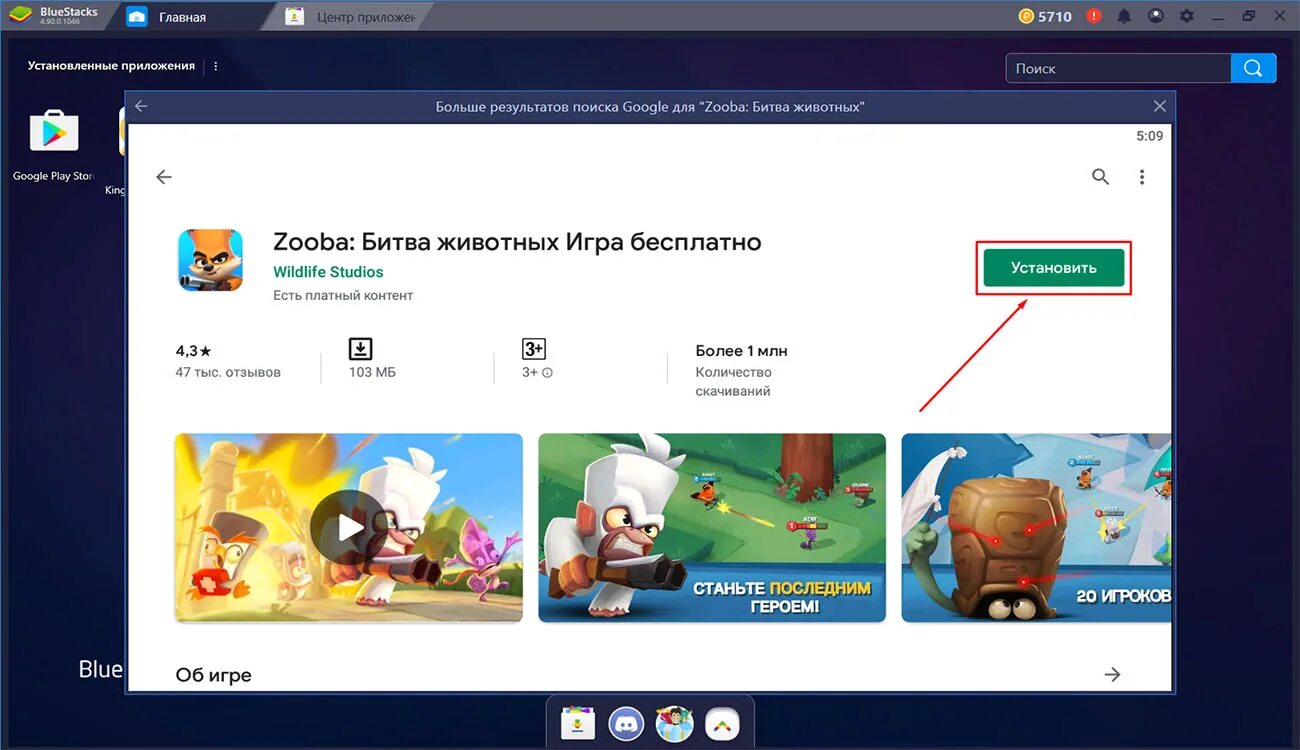Click the 4,3 star rating
This screenshot has height=750, width=1300.
click(193, 351)
